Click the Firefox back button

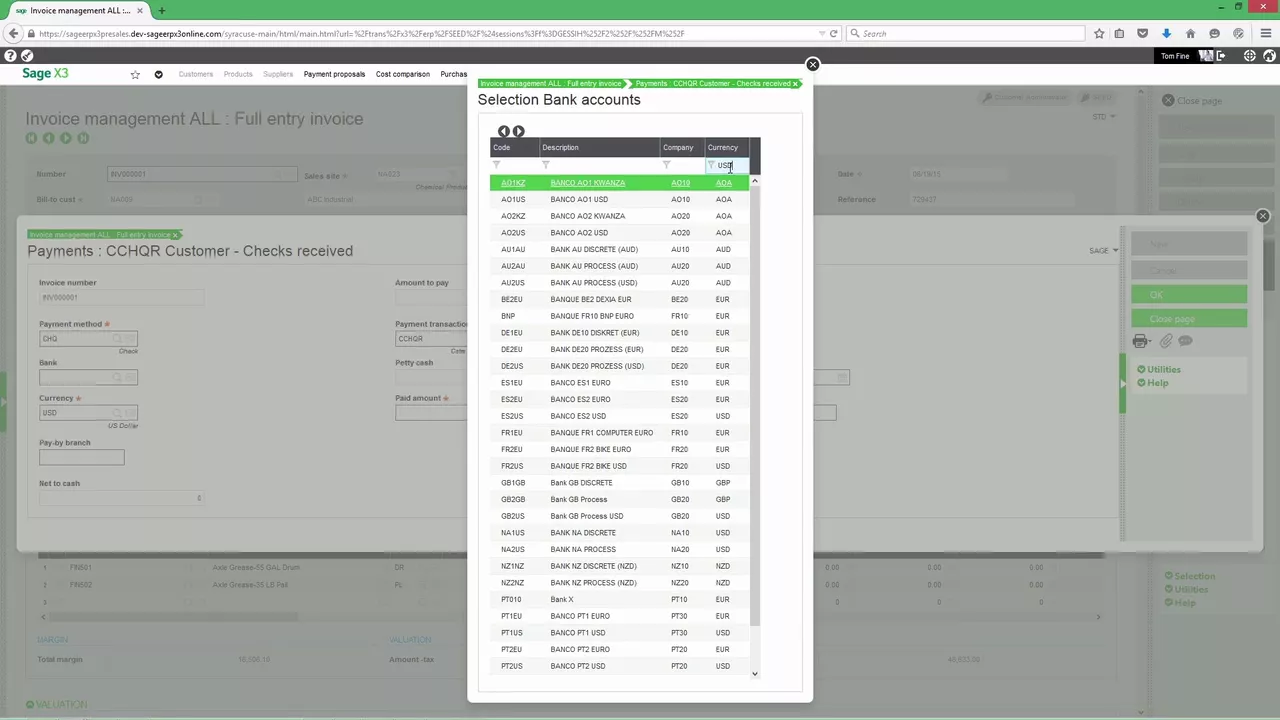13,33
